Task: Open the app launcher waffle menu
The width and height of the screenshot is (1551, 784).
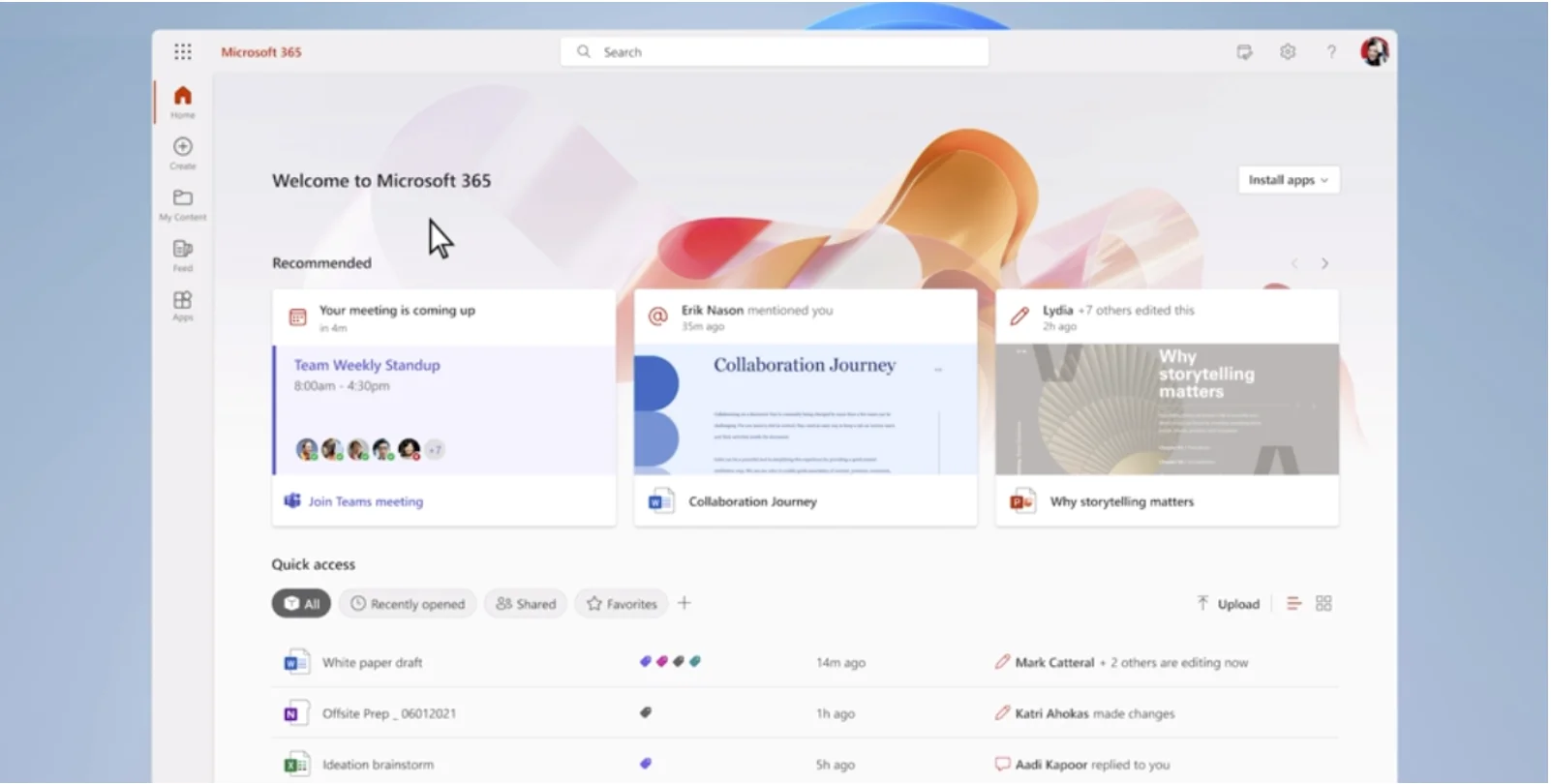Action: 183,51
